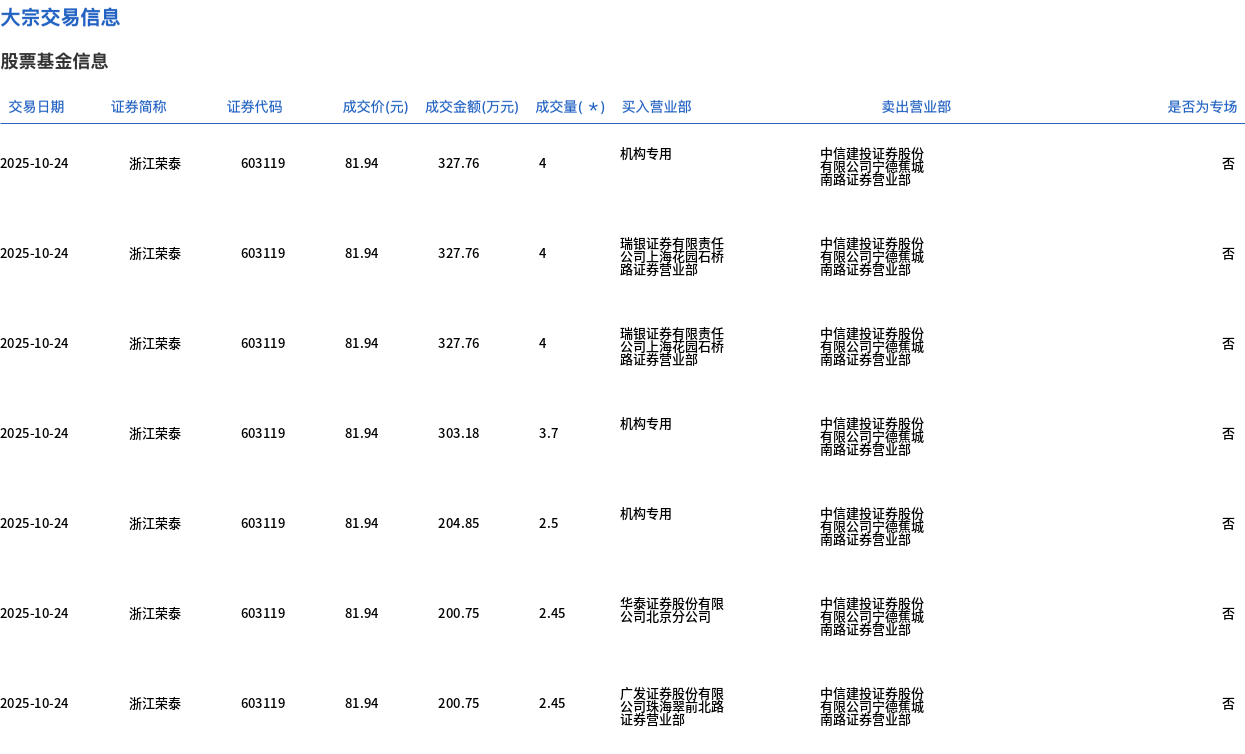The width and height of the screenshot is (1245, 754).
Task: Click buyer 广发证券股份有限公司珠海翠前北路证券营业部
Action: (x=672, y=707)
